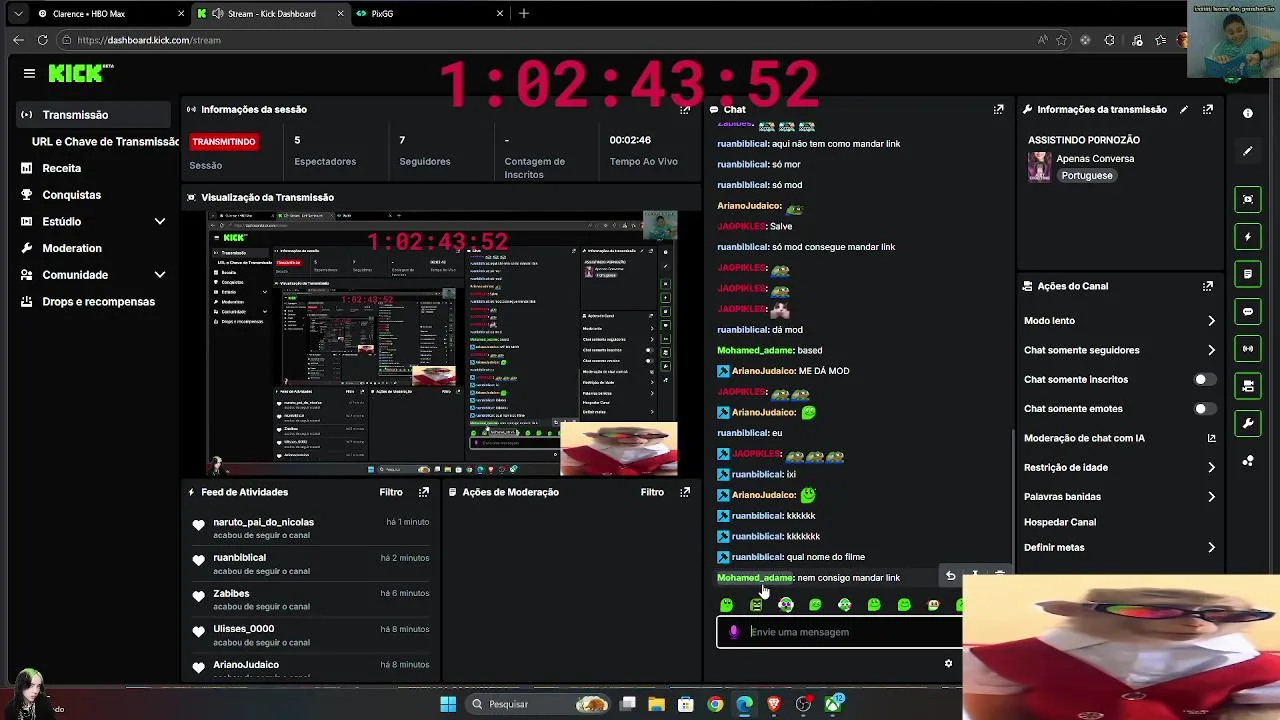The width and height of the screenshot is (1280, 720).
Task: Pop out the Informações da transmissão panel
Action: [x=1208, y=109]
